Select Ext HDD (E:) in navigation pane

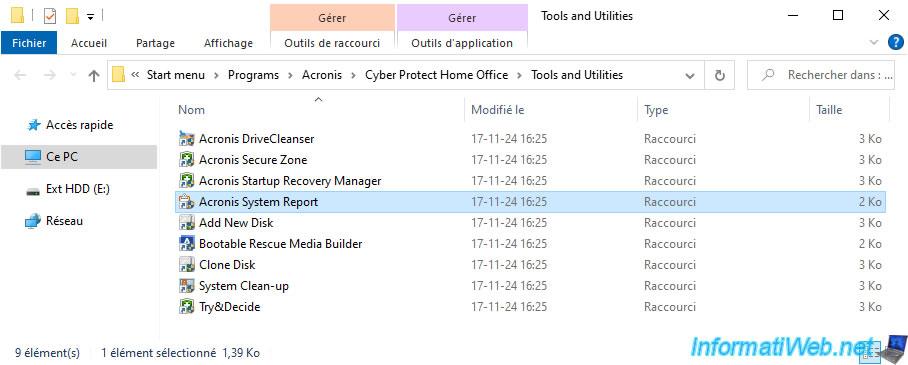coord(78,189)
